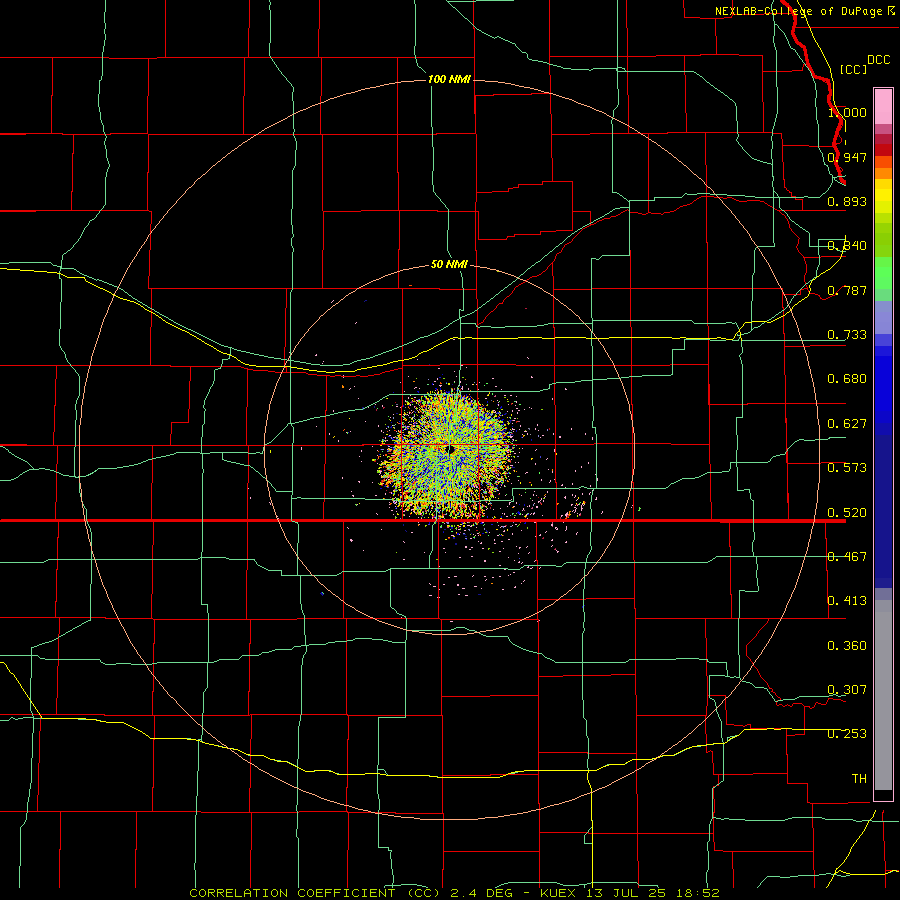The width and height of the screenshot is (900, 900).
Task: Select the 0.413 scale value
Action: [847, 601]
